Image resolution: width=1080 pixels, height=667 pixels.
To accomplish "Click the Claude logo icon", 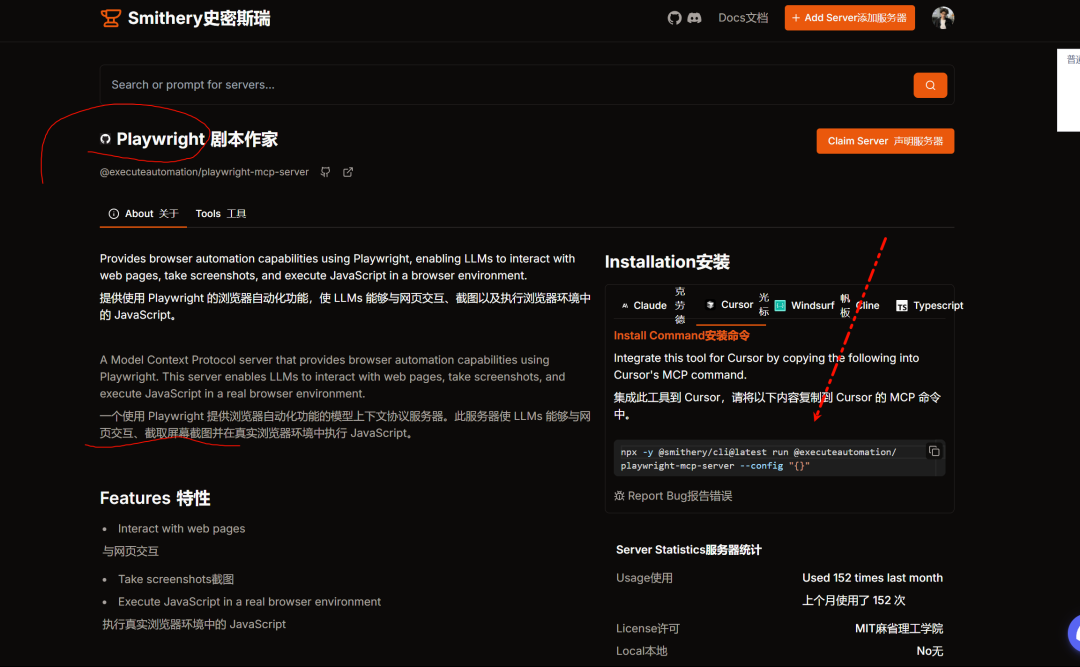I will click(x=625, y=305).
